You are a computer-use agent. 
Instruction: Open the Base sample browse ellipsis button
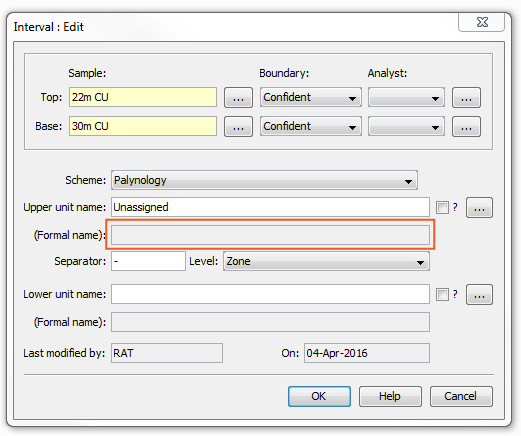238,126
